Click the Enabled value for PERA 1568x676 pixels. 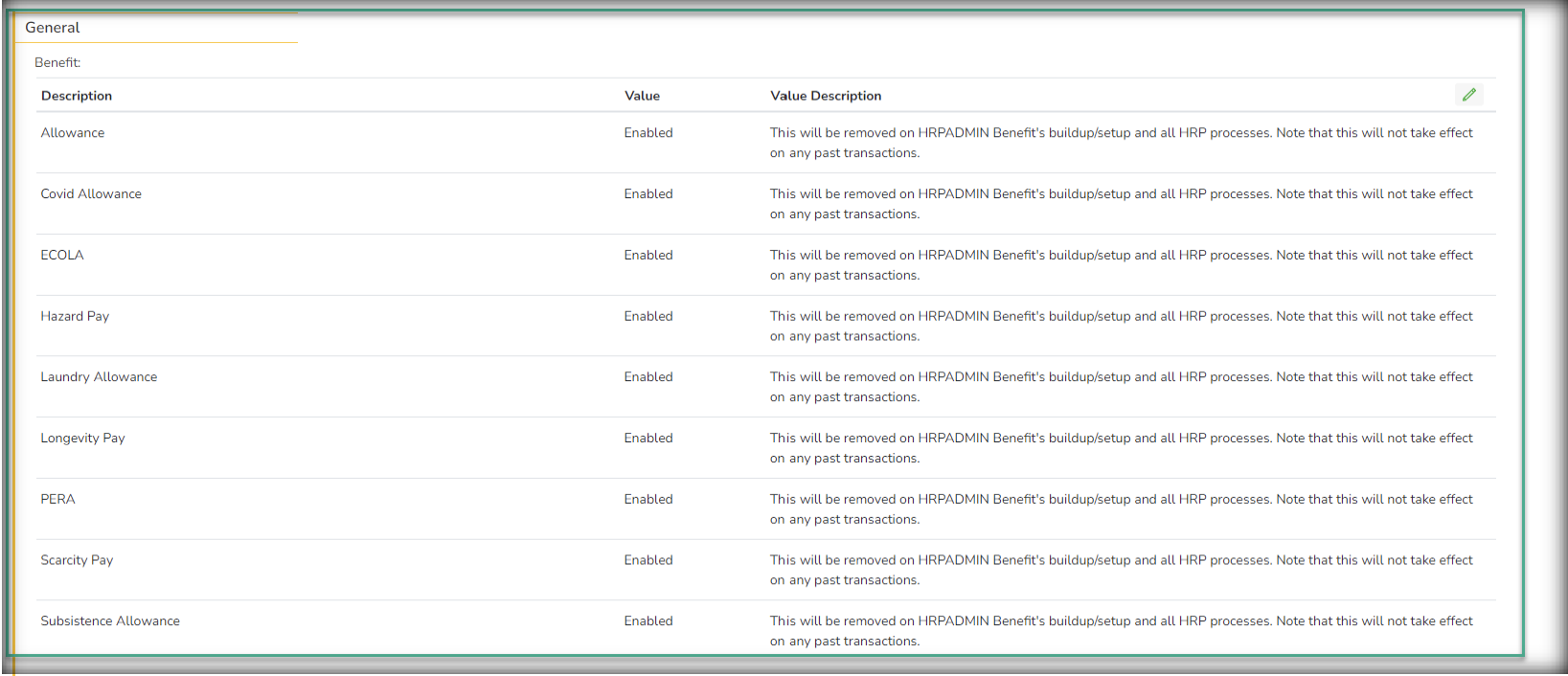(648, 500)
